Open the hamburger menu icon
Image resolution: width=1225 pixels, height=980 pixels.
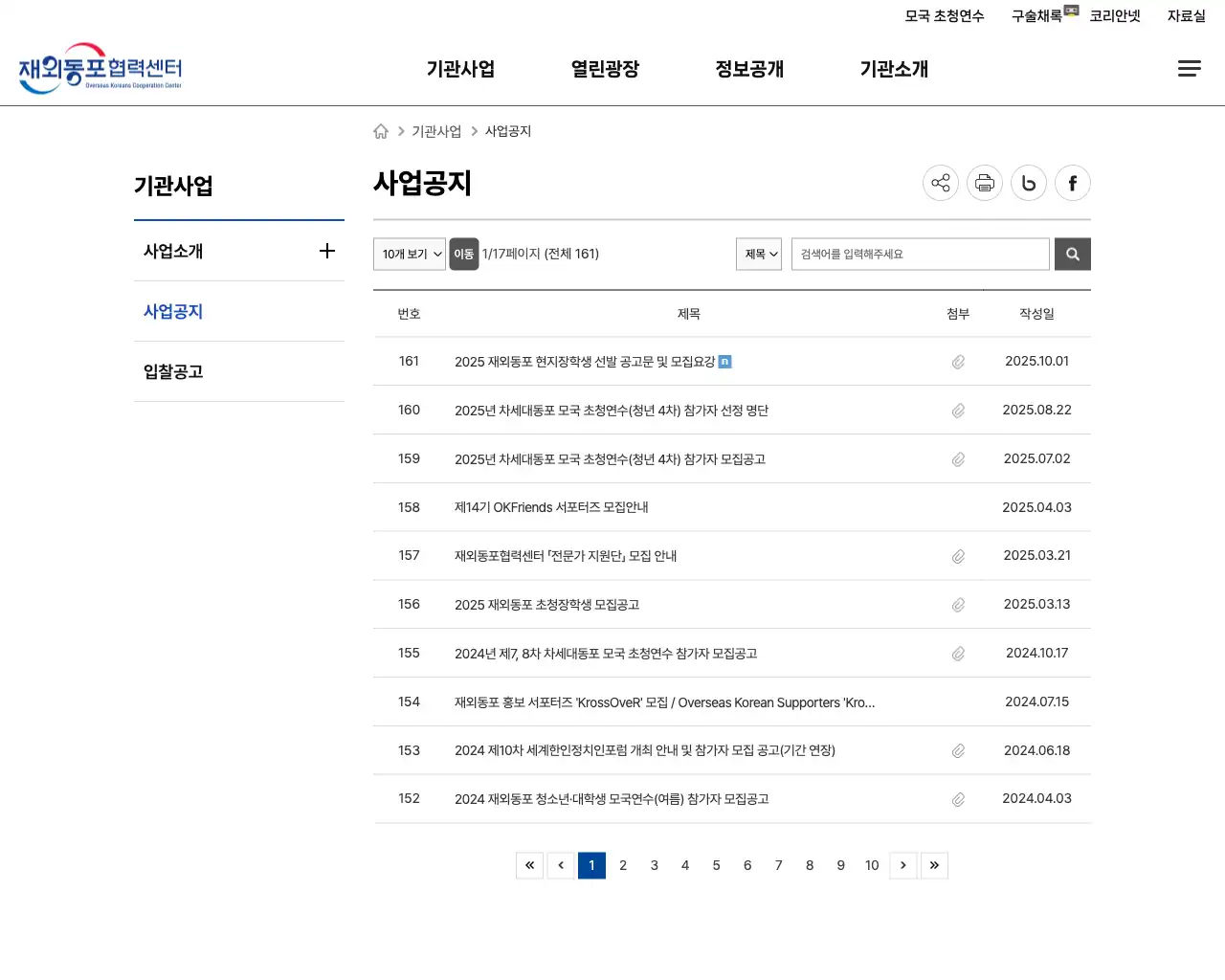[x=1189, y=68]
